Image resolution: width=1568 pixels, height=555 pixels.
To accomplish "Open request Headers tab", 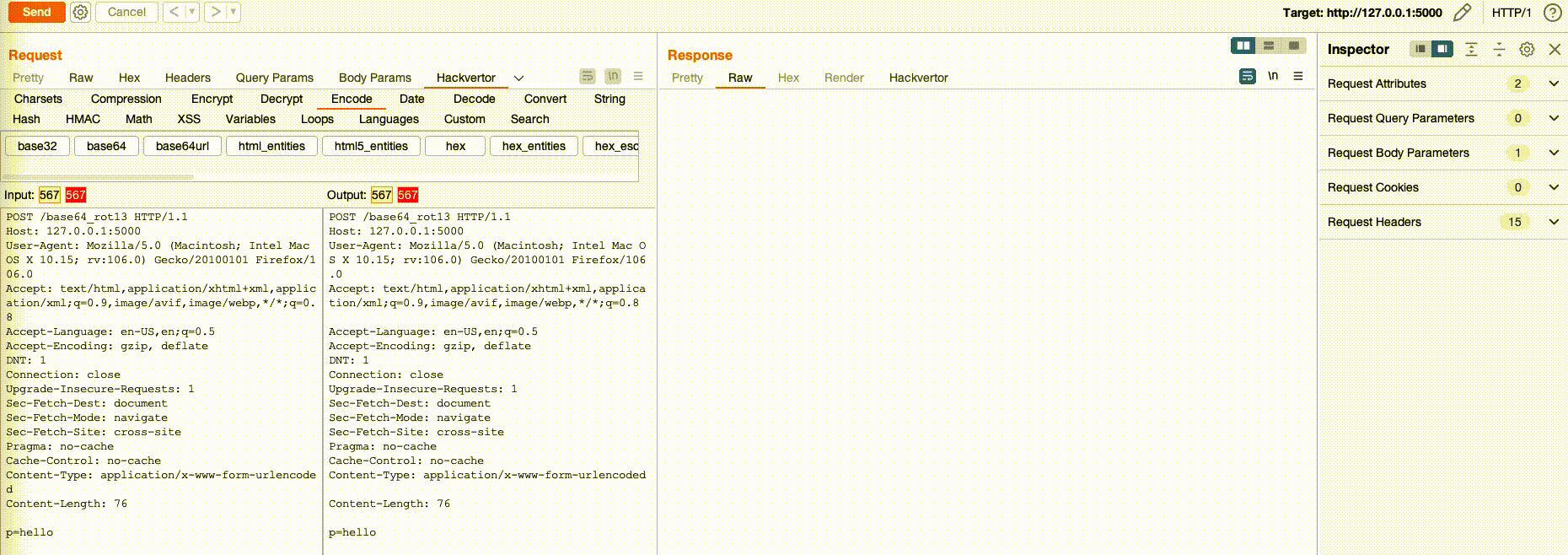I will tap(188, 78).
